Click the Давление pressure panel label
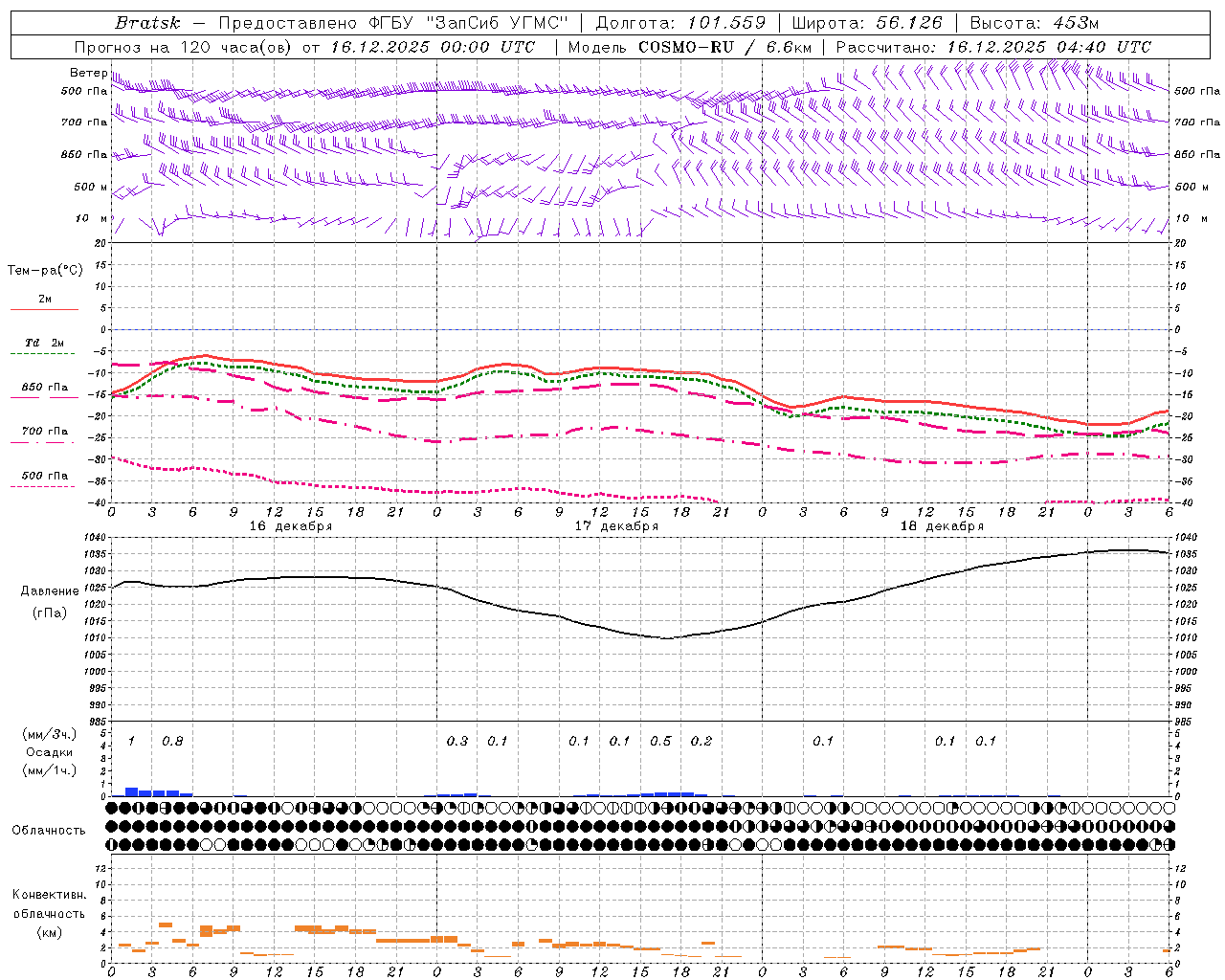The height and width of the screenshot is (980, 1225). pos(50,591)
